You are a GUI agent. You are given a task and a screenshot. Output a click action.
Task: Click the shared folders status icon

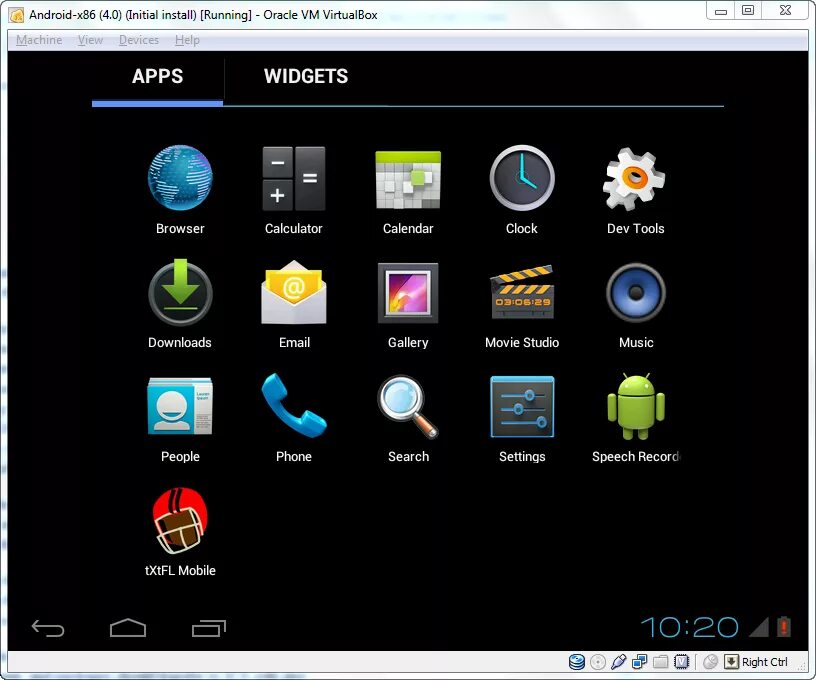pos(660,662)
